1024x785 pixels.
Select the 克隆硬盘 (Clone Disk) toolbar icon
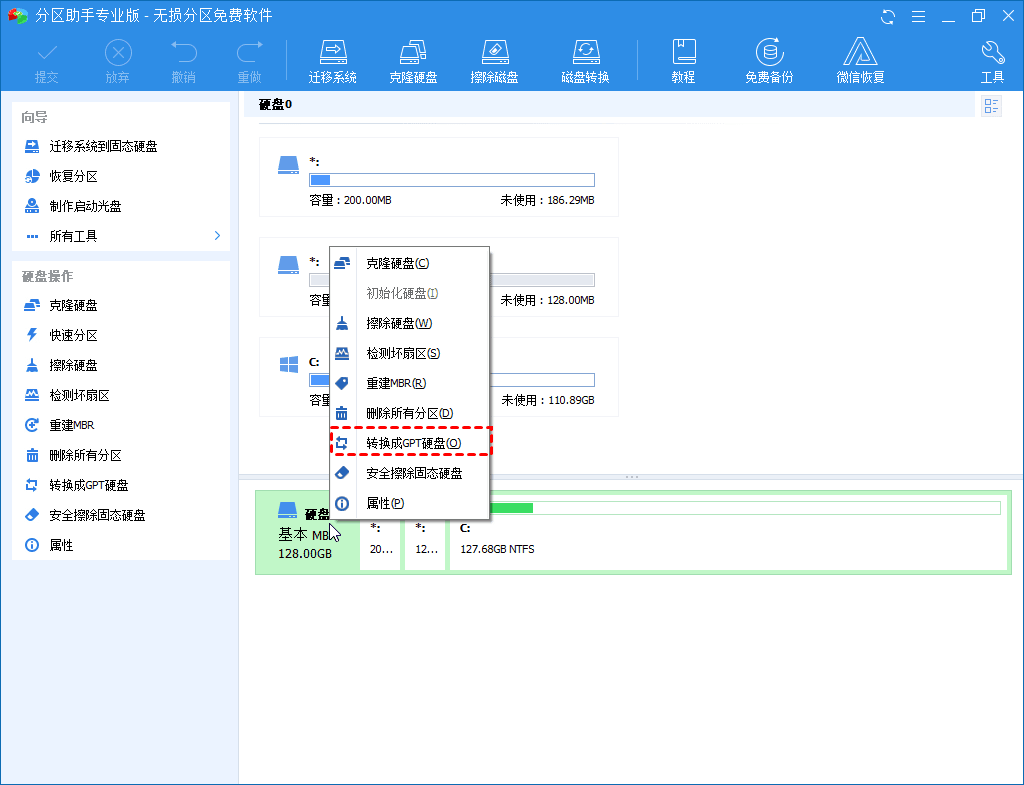[x=414, y=59]
